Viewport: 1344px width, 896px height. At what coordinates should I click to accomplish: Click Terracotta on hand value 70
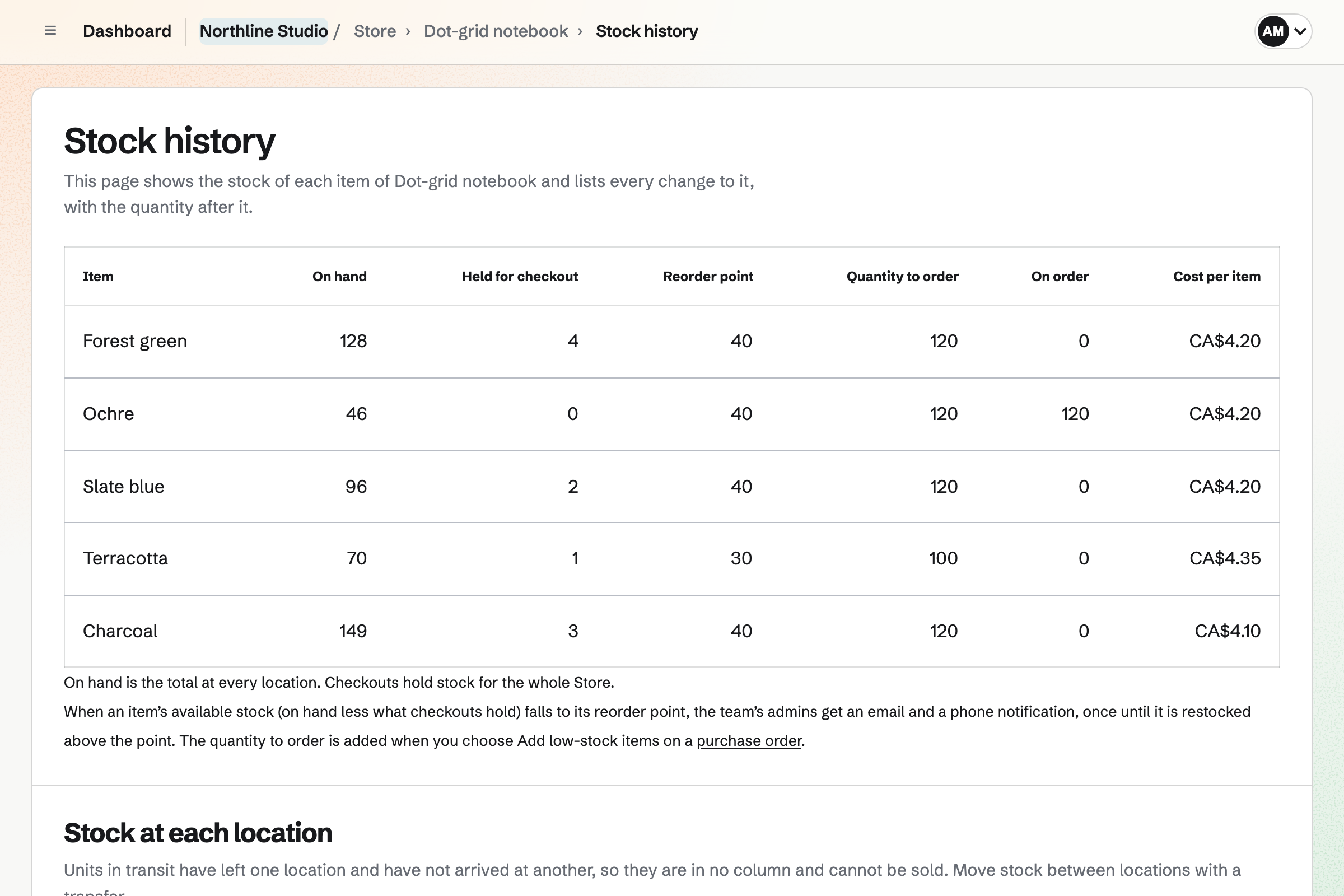tap(357, 558)
